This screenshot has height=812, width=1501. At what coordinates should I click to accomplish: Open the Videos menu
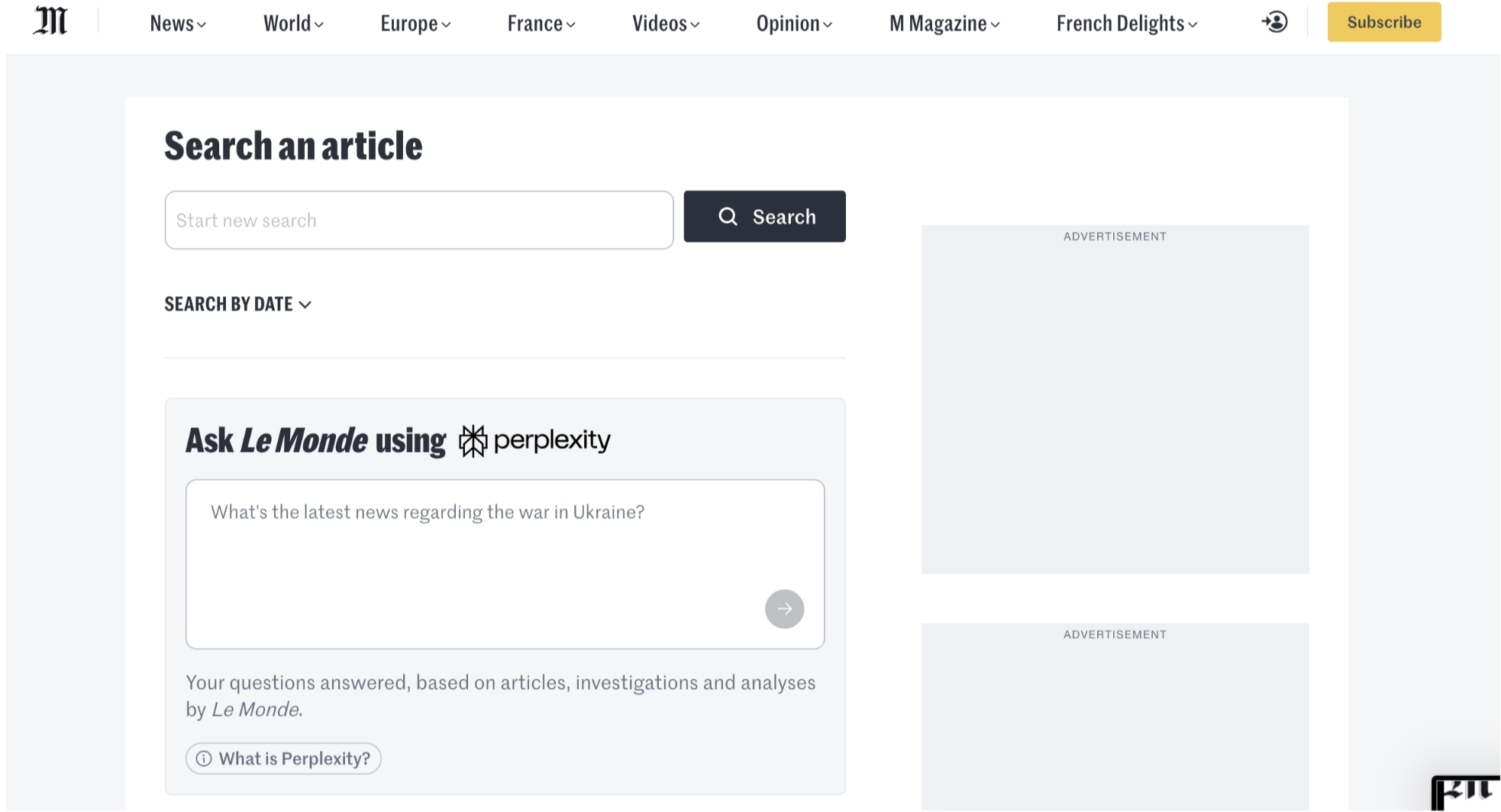(666, 24)
